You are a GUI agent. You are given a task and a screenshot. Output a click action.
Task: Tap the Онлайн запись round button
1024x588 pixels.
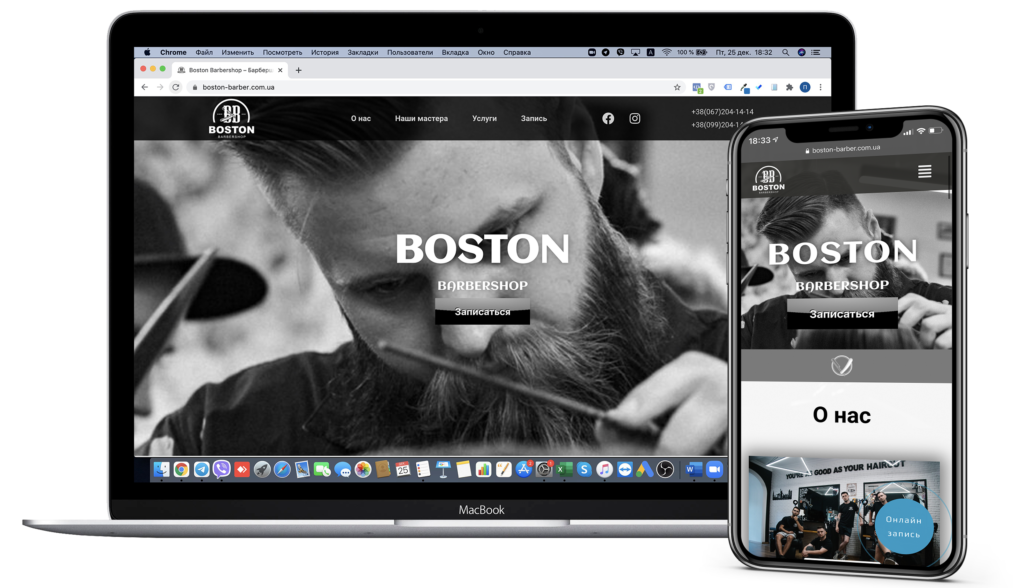(904, 527)
